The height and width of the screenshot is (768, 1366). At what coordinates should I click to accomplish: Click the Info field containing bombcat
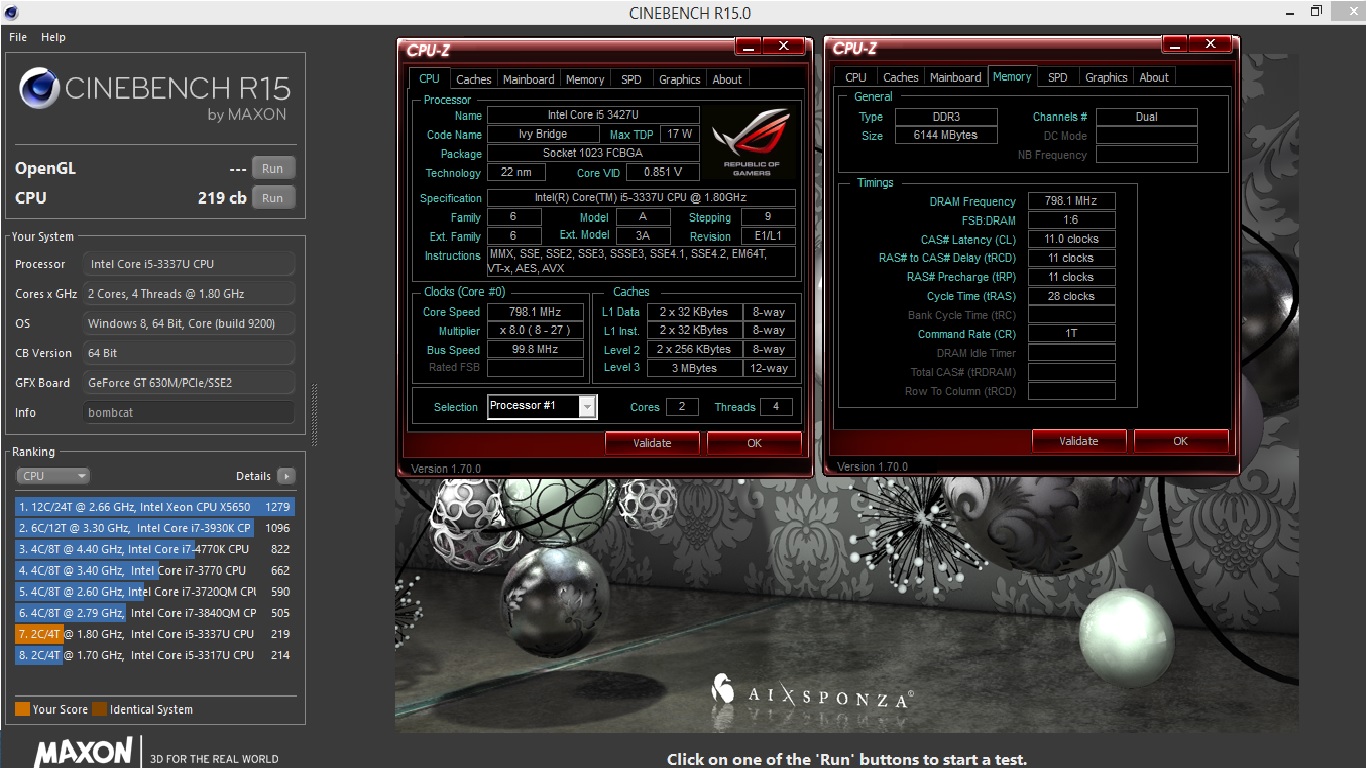(189, 412)
